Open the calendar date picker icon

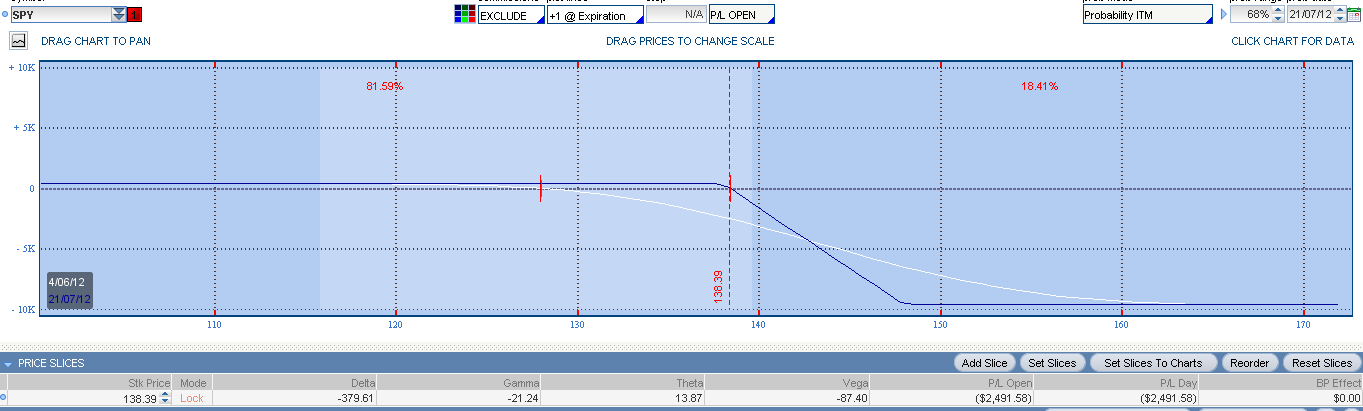[1354, 15]
